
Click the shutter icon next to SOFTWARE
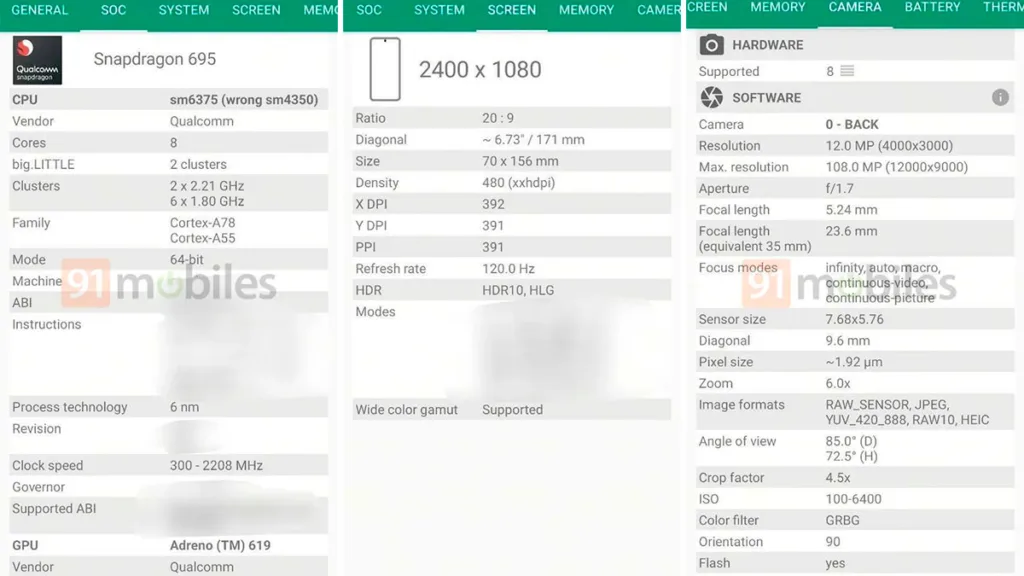point(712,97)
